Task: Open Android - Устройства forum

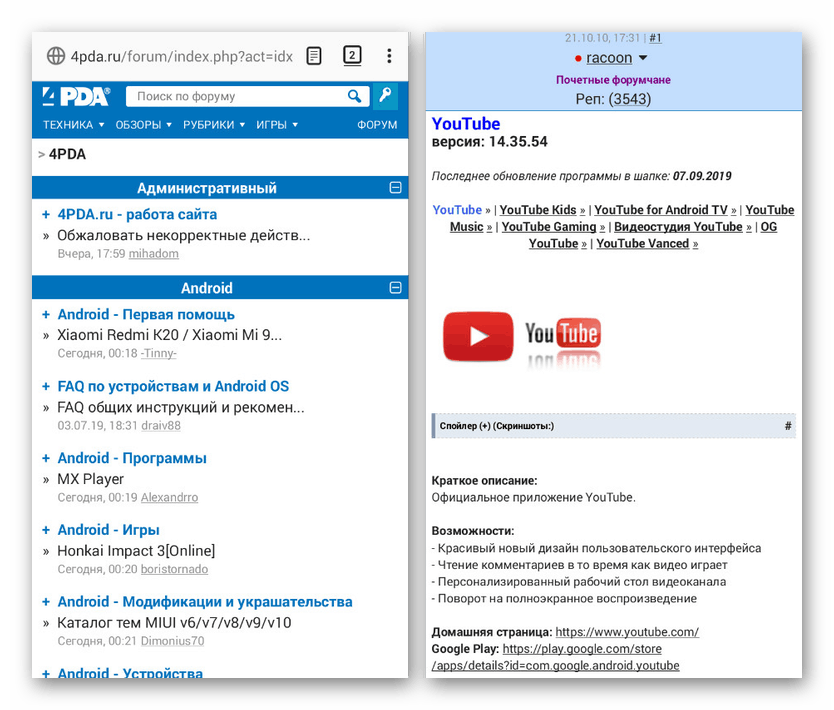Action: tap(130, 672)
